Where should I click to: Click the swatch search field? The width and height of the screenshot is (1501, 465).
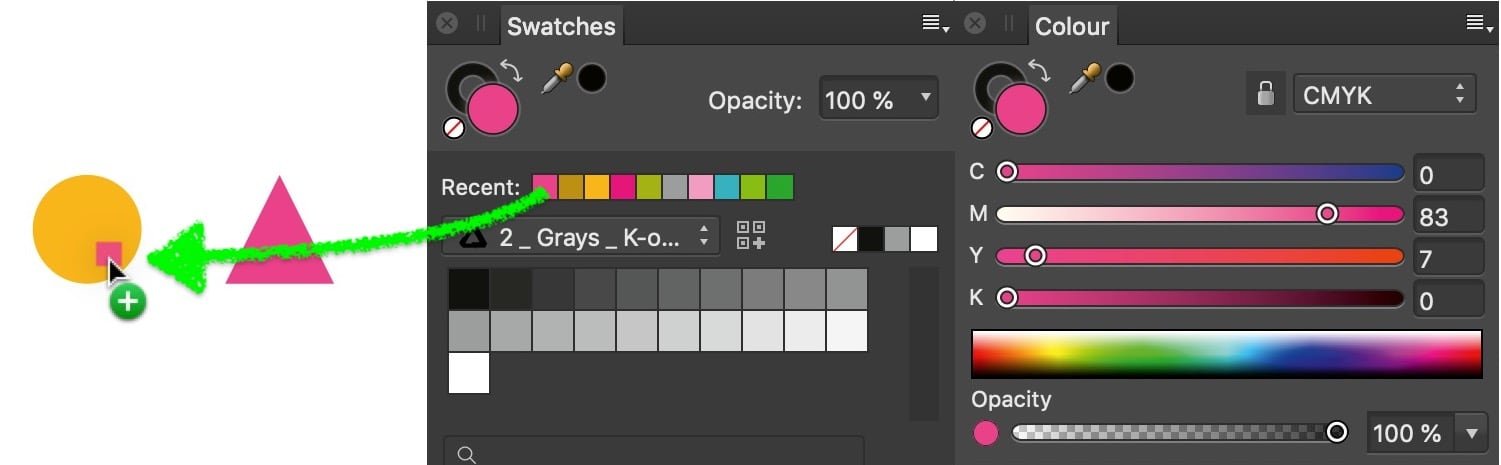click(654, 453)
